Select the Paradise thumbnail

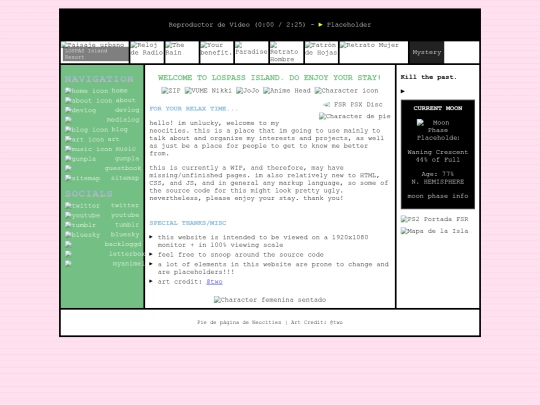click(x=251, y=52)
